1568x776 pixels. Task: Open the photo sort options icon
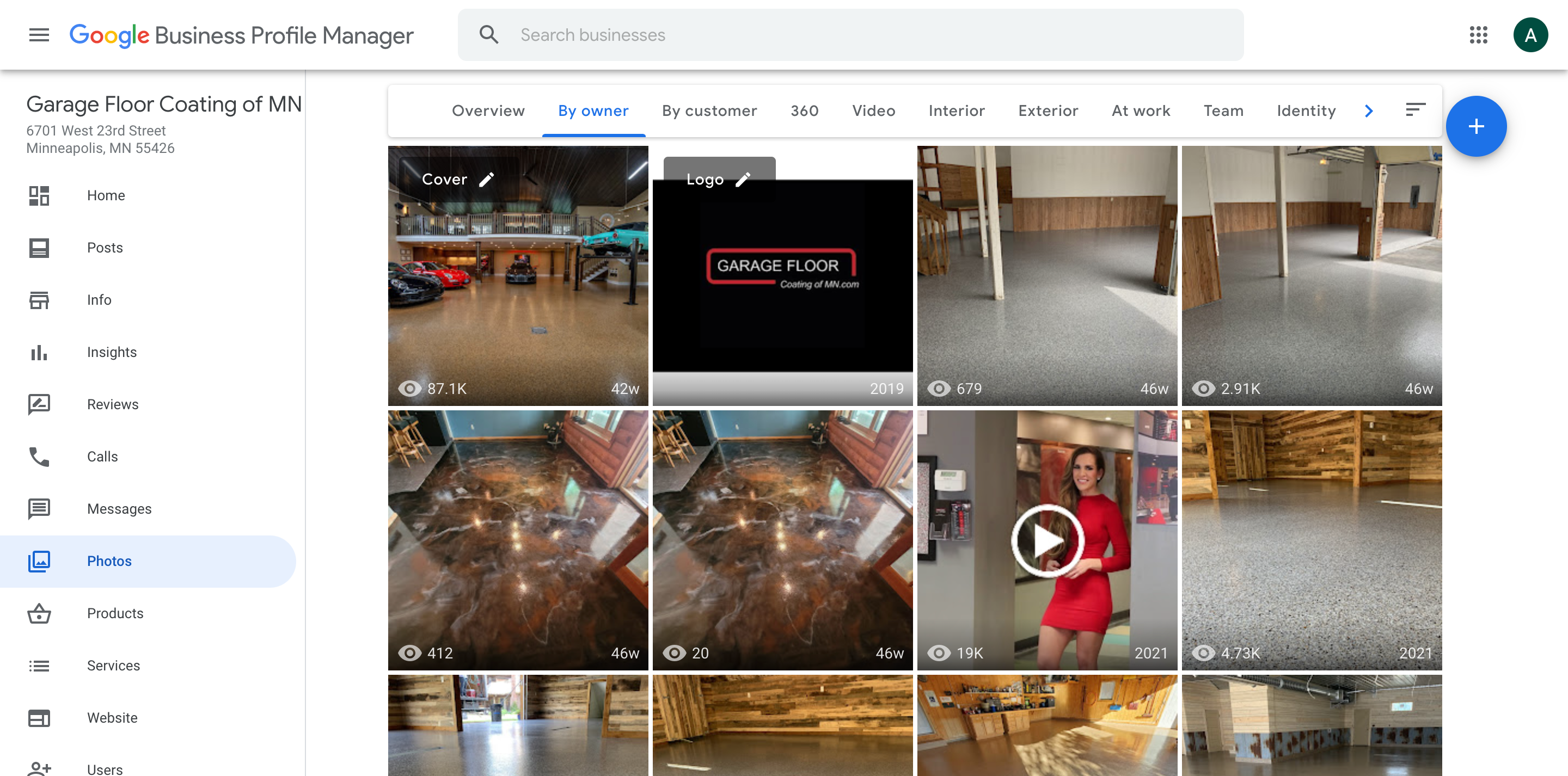(x=1415, y=110)
